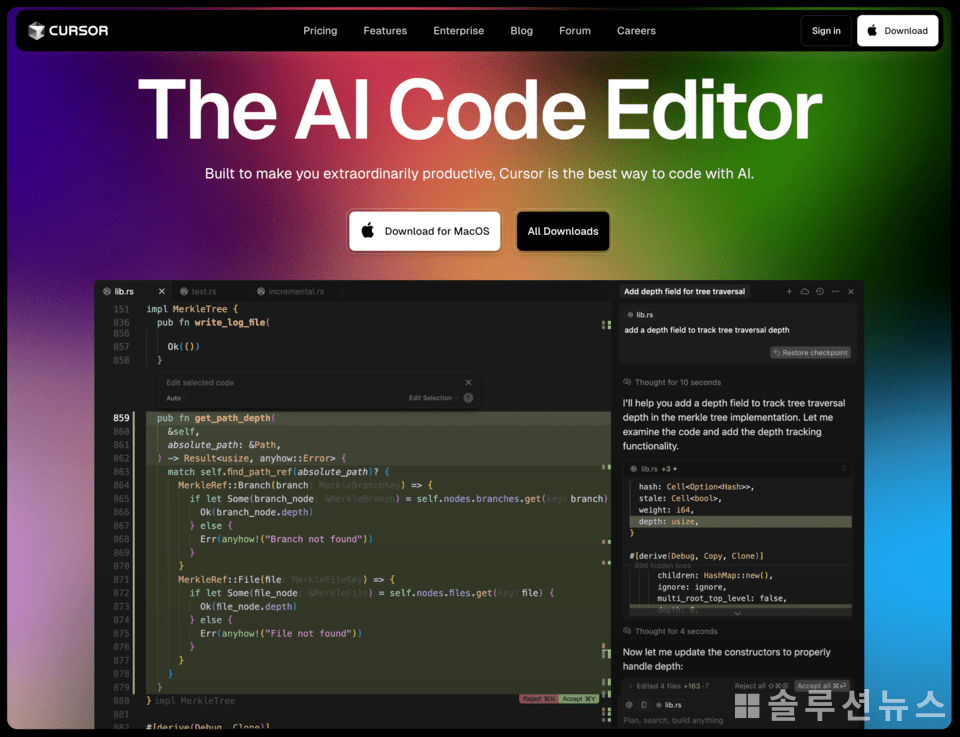Screen dimensions: 960x737
Task: Click the @ mention icon in the chat input
Action: [x=629, y=705]
